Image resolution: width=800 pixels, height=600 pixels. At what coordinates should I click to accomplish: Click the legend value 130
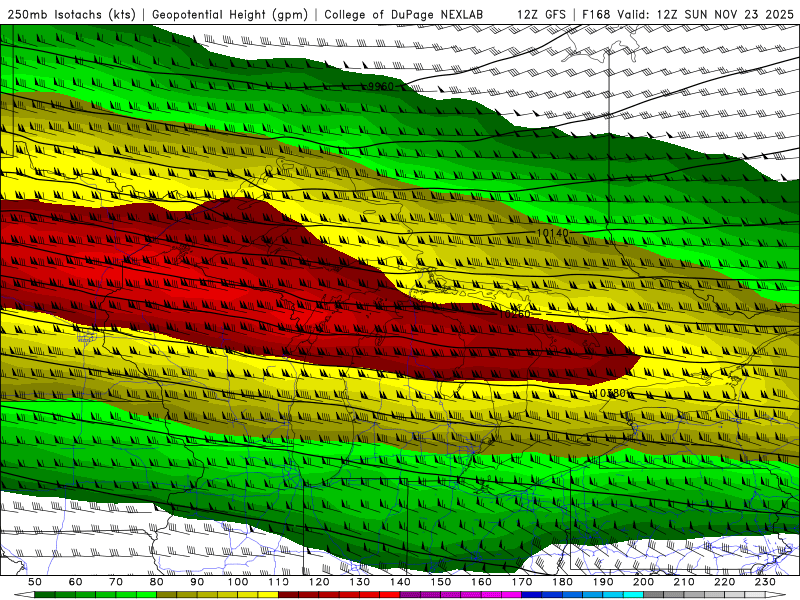(x=360, y=582)
